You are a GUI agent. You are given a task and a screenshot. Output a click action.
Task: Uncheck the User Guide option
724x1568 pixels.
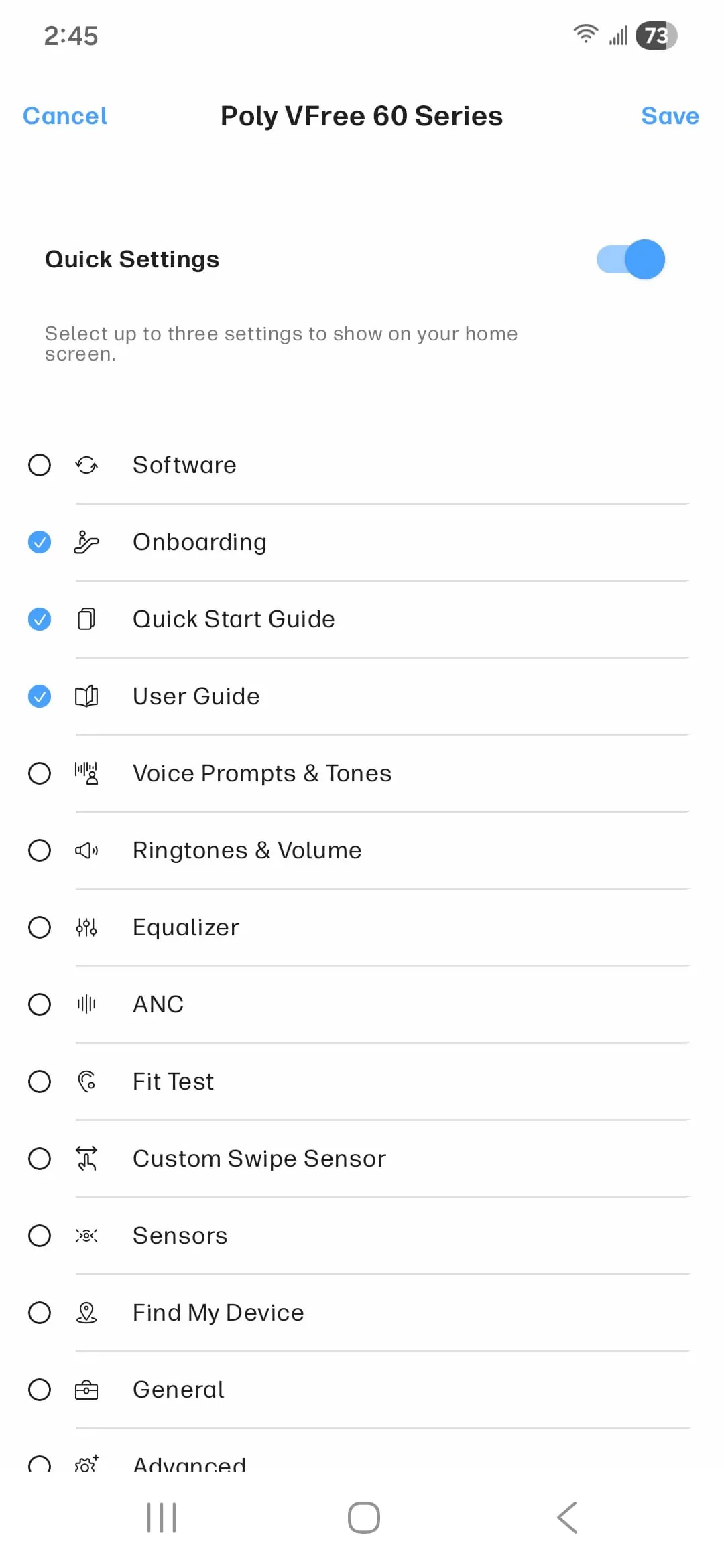40,696
